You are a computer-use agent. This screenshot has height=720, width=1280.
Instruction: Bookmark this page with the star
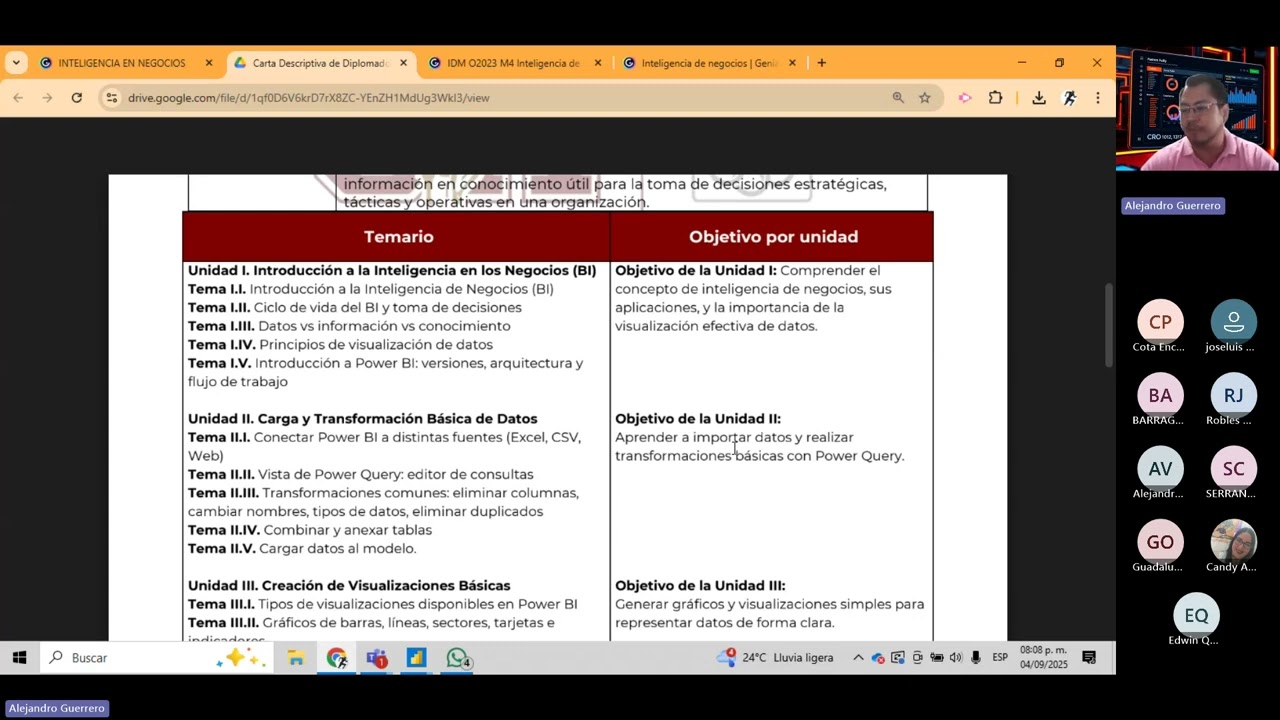pyautogui.click(x=925, y=98)
